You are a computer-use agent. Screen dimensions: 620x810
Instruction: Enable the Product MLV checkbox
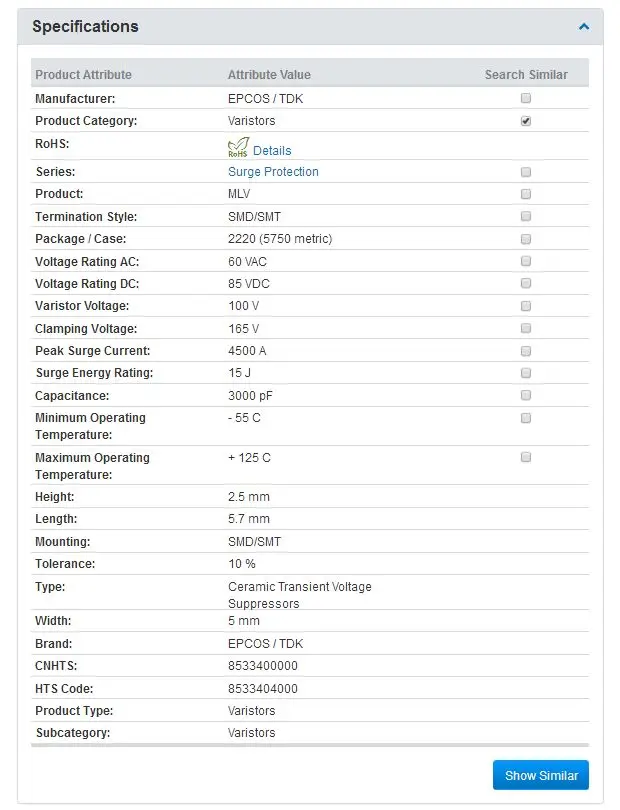coord(526,194)
